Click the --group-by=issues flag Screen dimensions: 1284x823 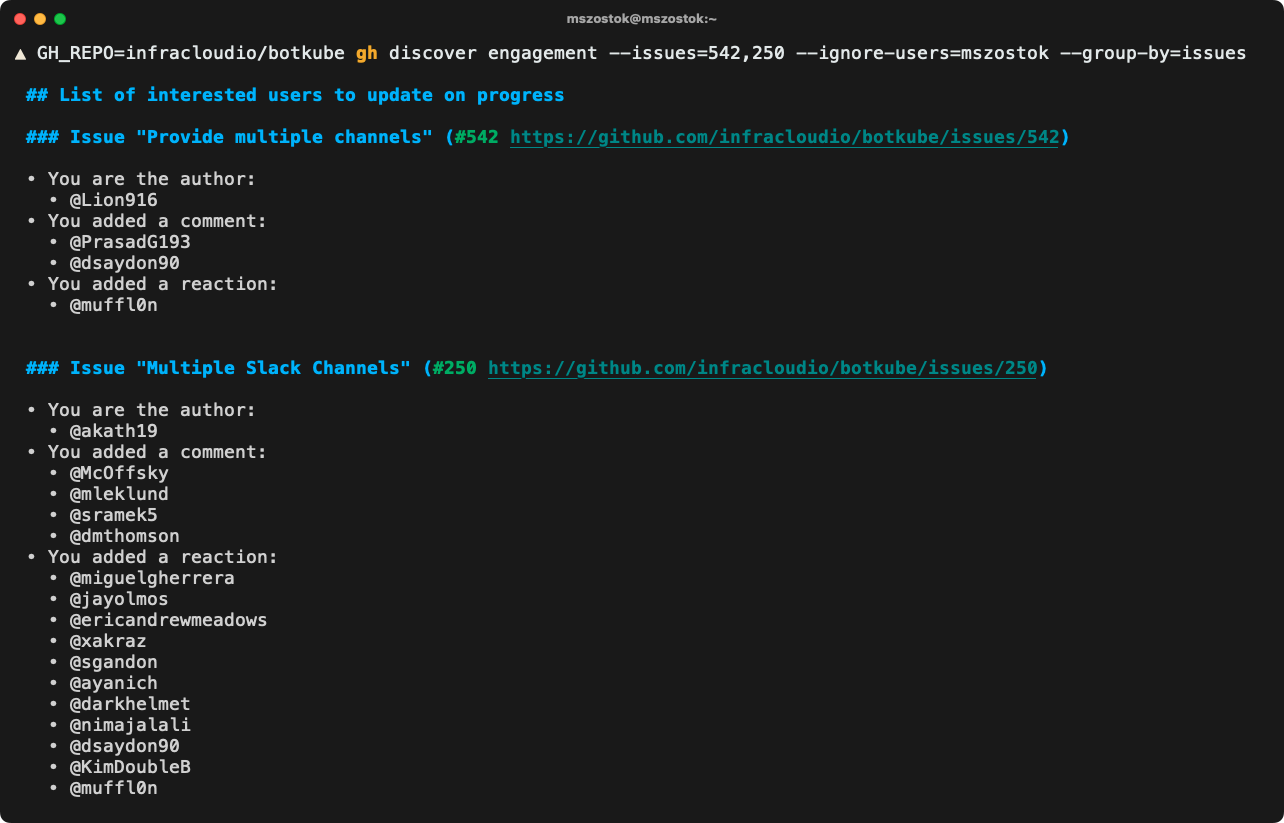[x=1153, y=53]
